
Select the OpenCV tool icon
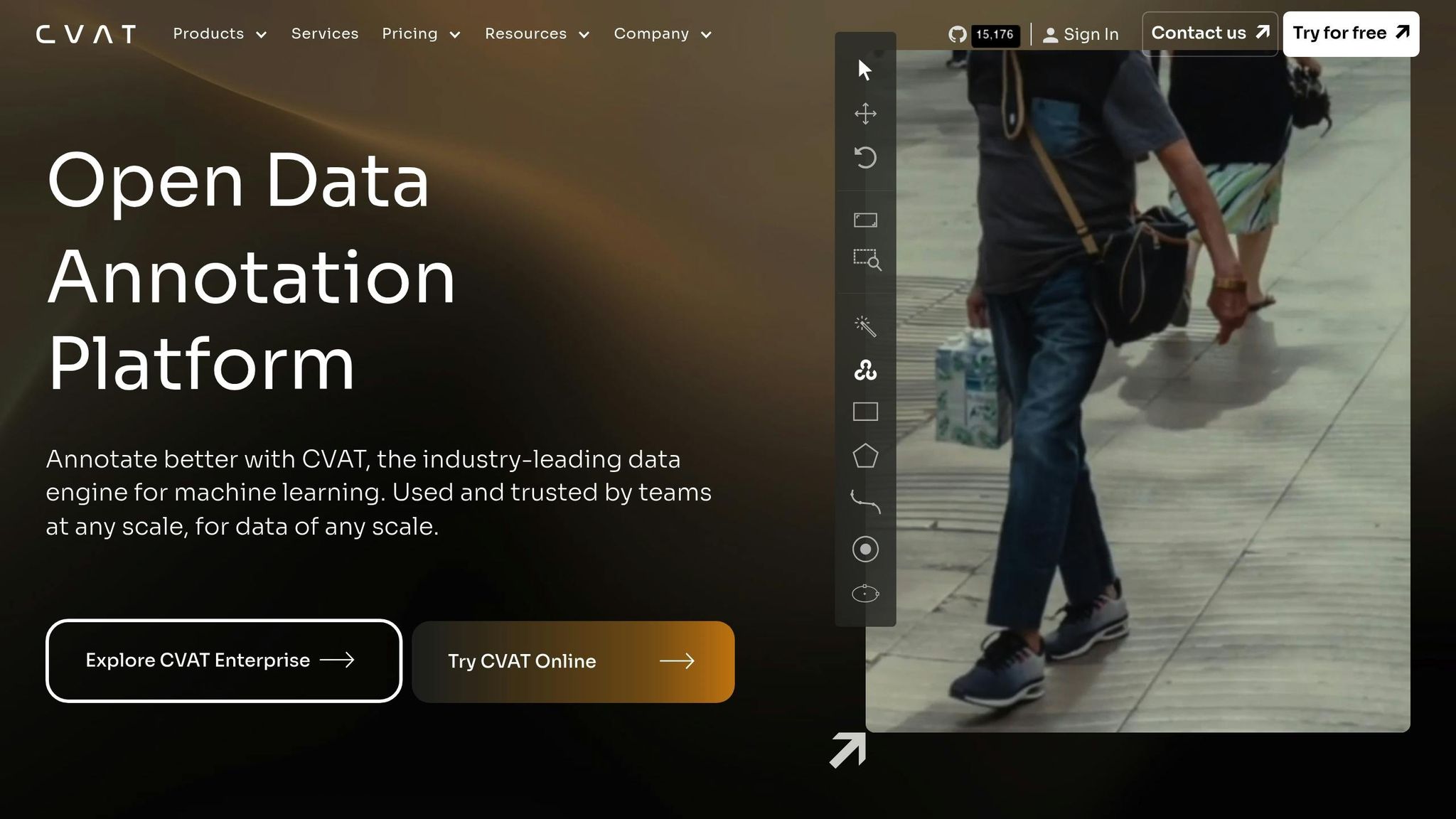click(x=865, y=370)
